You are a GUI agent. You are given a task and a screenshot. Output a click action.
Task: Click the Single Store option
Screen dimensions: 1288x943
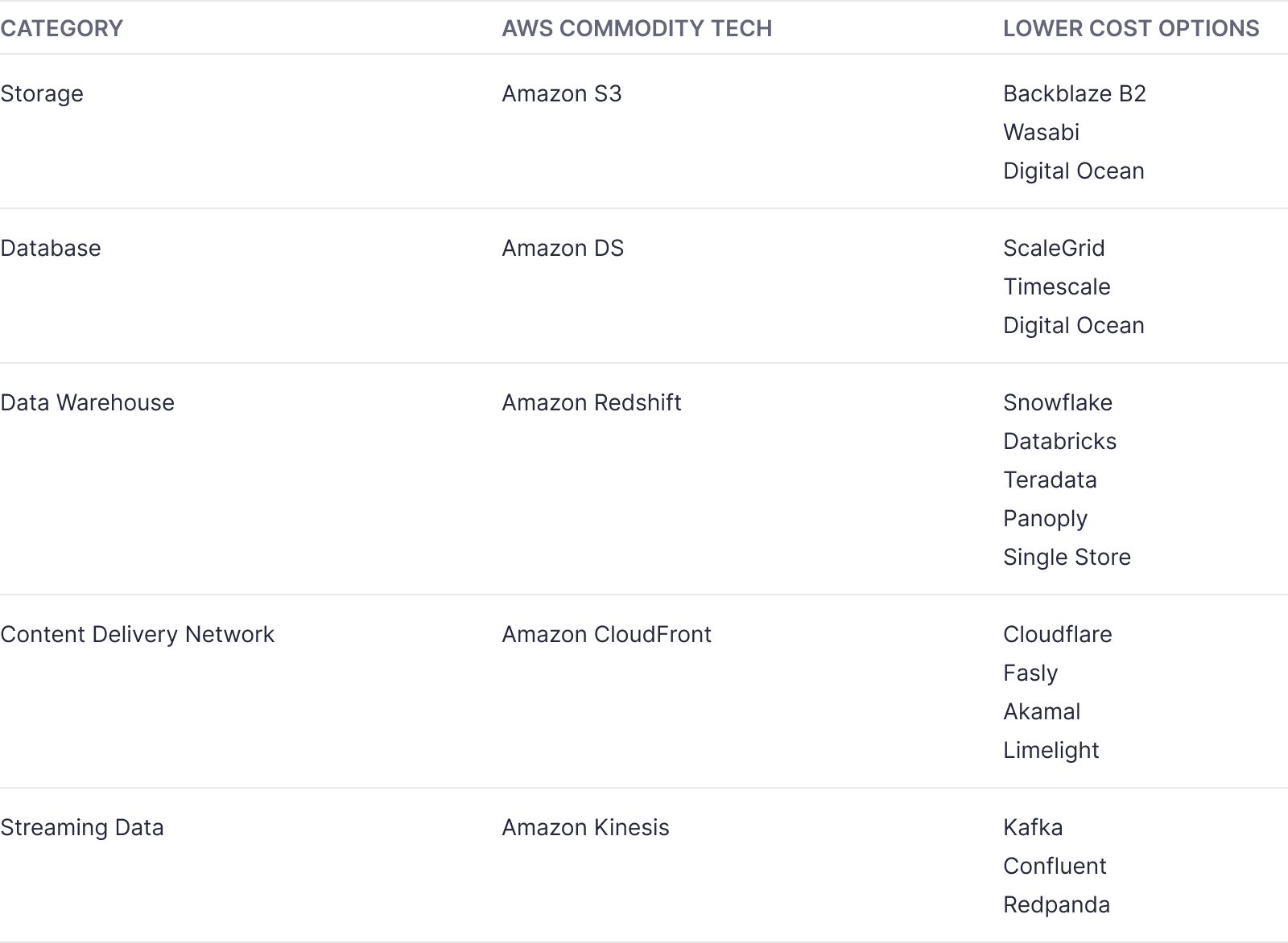1067,557
